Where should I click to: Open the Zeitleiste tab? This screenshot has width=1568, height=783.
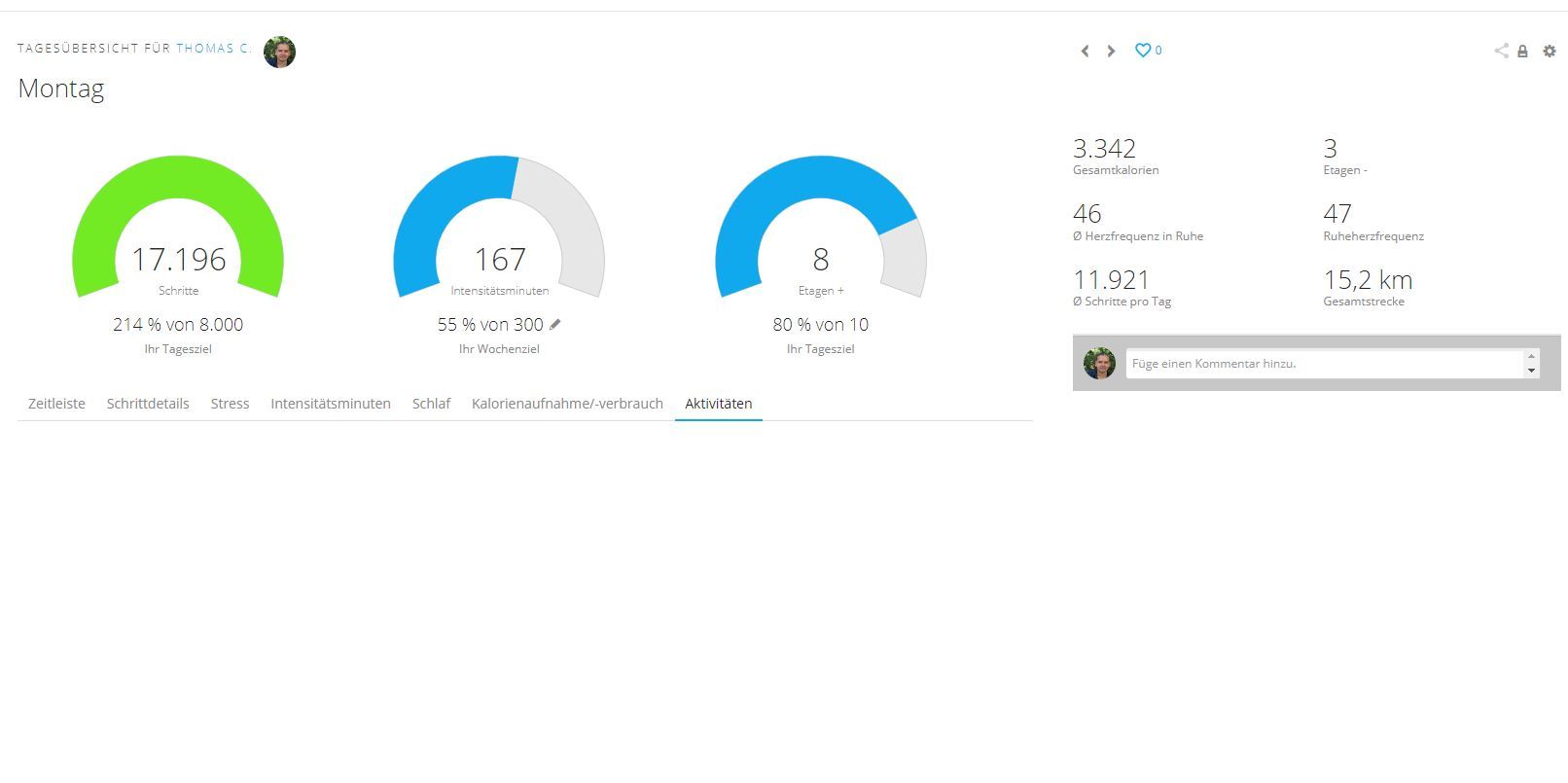(x=56, y=404)
